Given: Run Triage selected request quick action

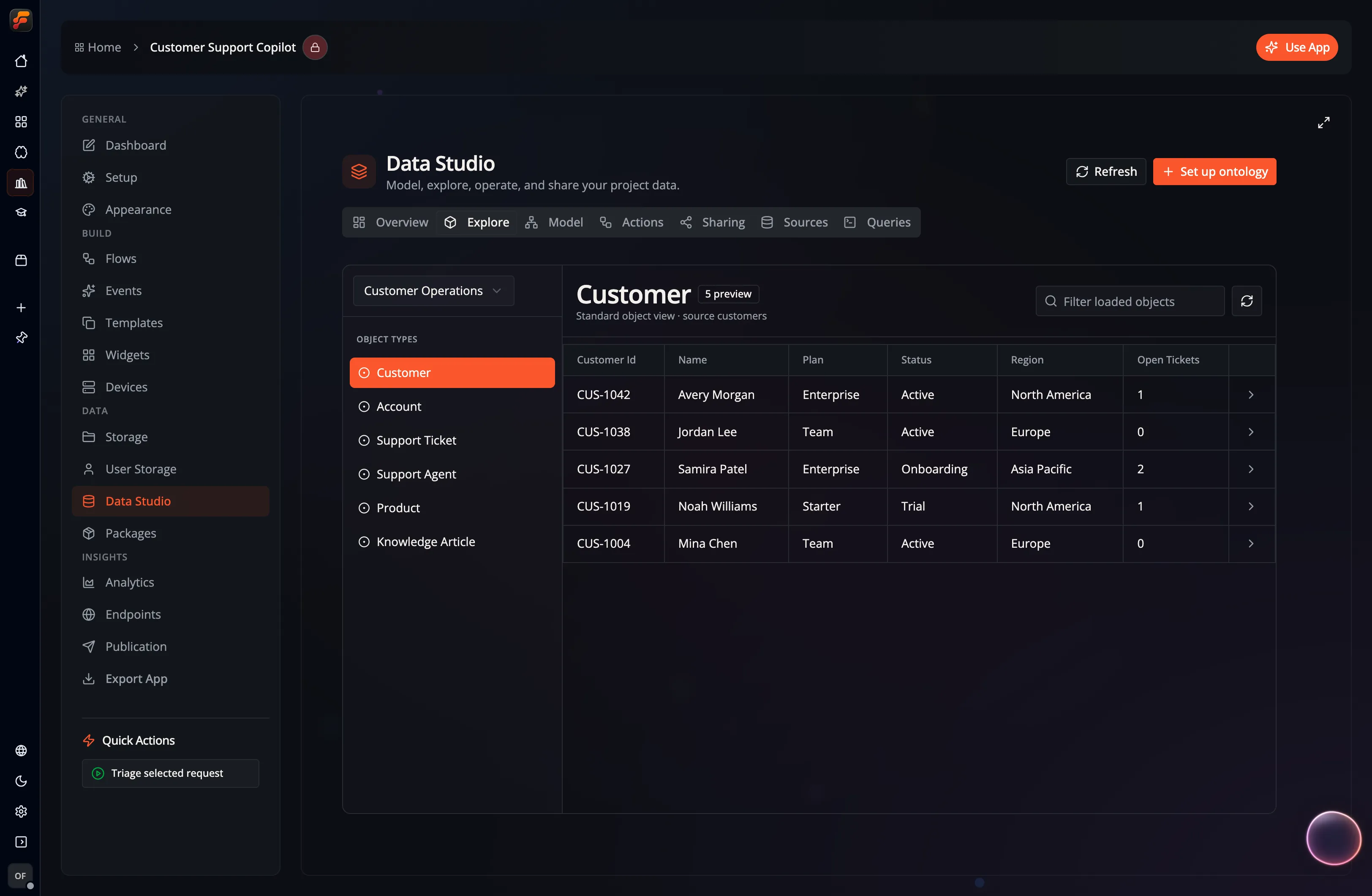Looking at the screenshot, I should click(x=170, y=773).
